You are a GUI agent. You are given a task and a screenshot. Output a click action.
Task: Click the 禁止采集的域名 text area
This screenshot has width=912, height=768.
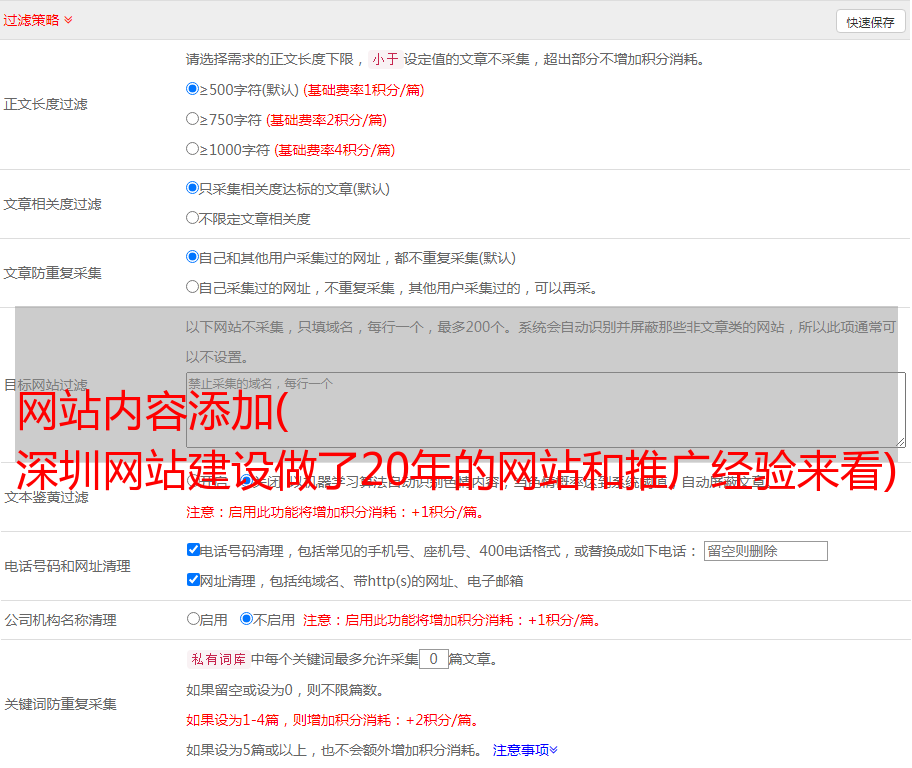(546, 410)
